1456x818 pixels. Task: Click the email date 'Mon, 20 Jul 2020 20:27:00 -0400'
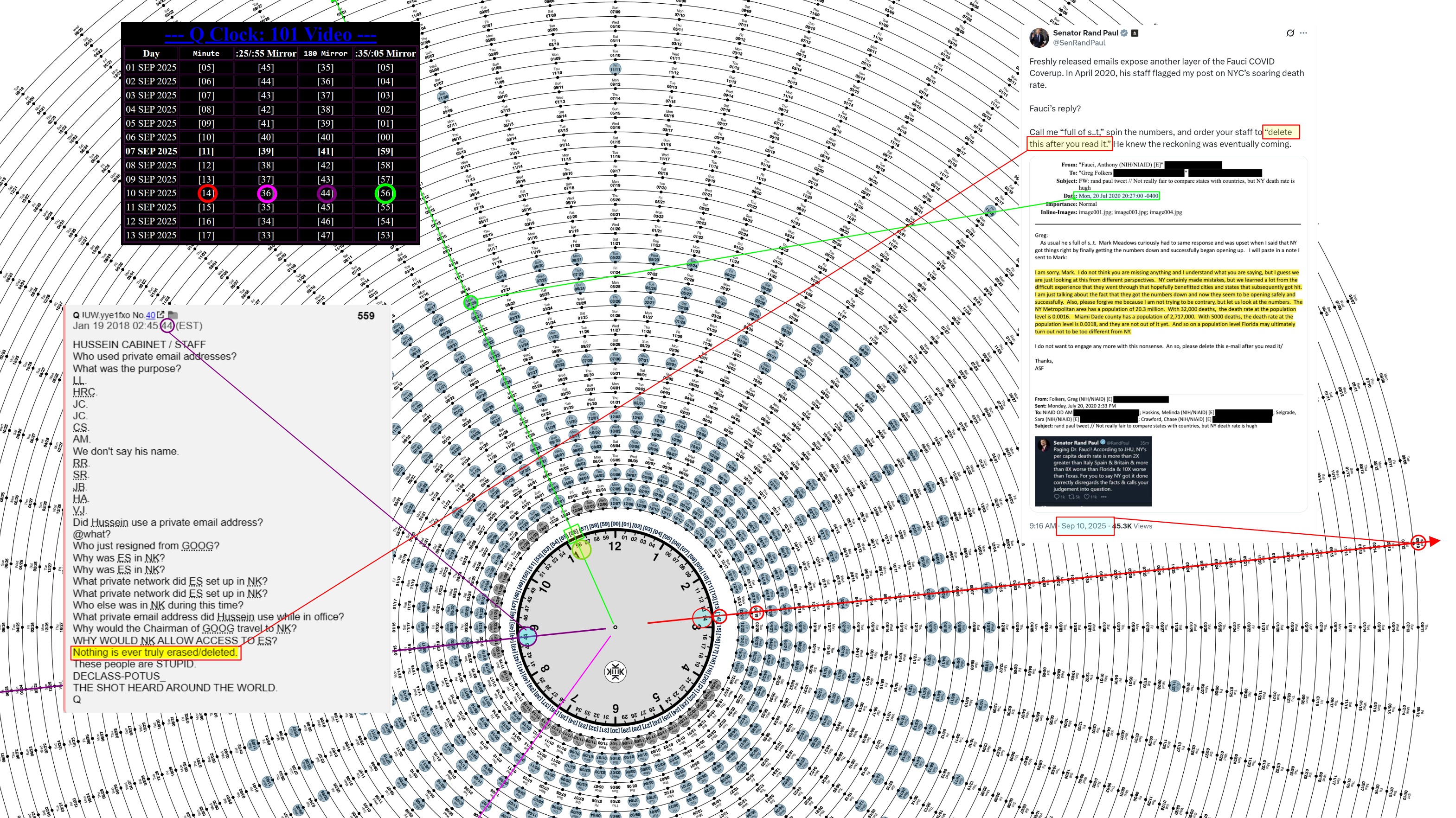click(1118, 196)
